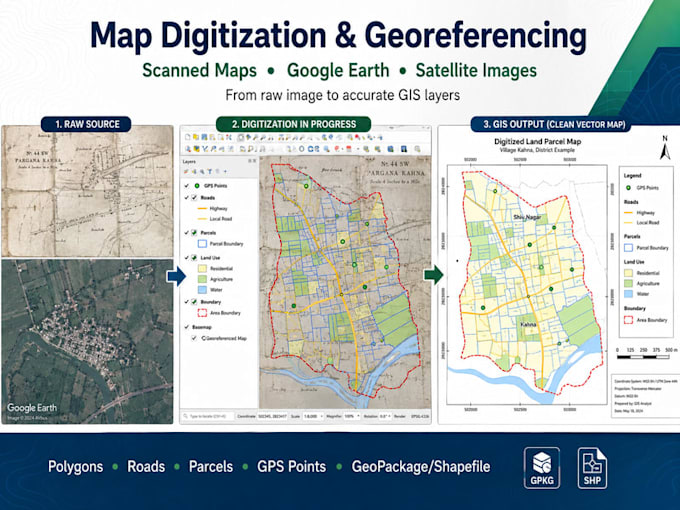Click the funnel filter icon in Layers panel toolbar

(209, 172)
